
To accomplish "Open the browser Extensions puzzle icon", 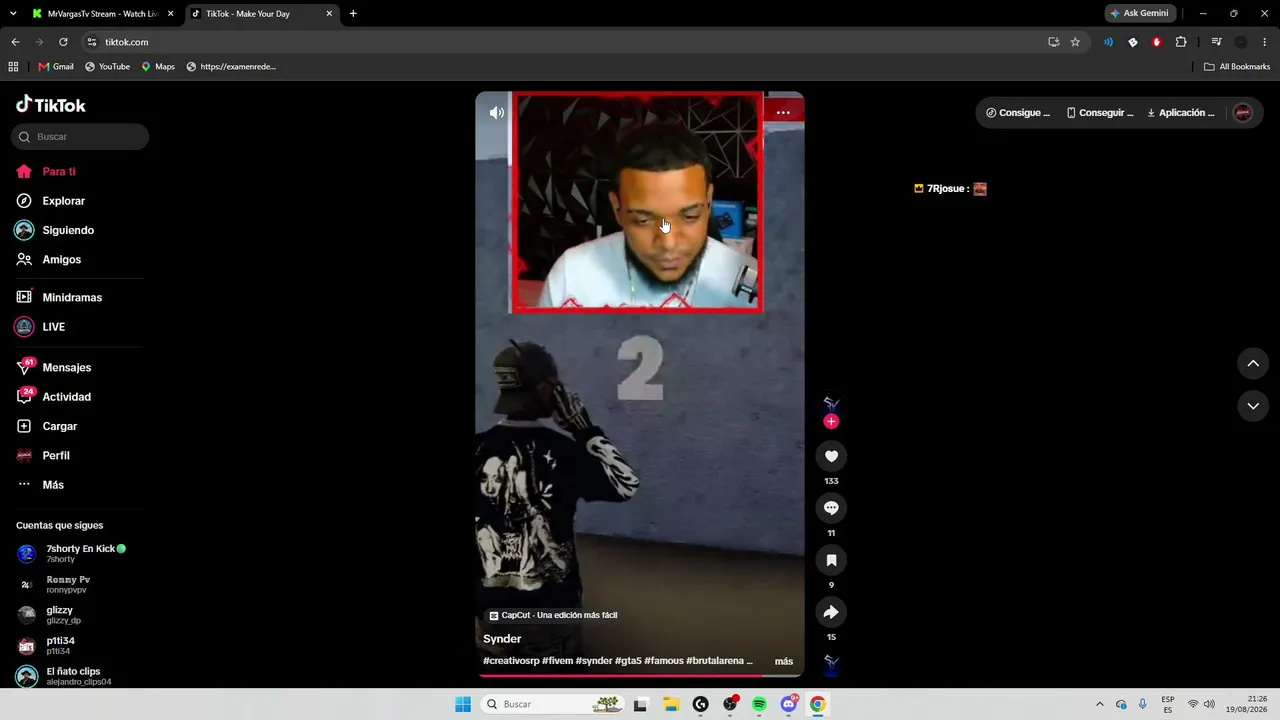I will [x=1181, y=42].
